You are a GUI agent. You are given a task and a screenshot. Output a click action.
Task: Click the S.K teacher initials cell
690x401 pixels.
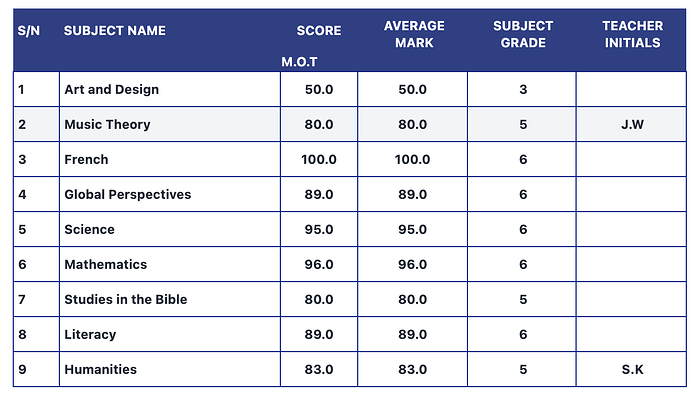click(x=632, y=370)
